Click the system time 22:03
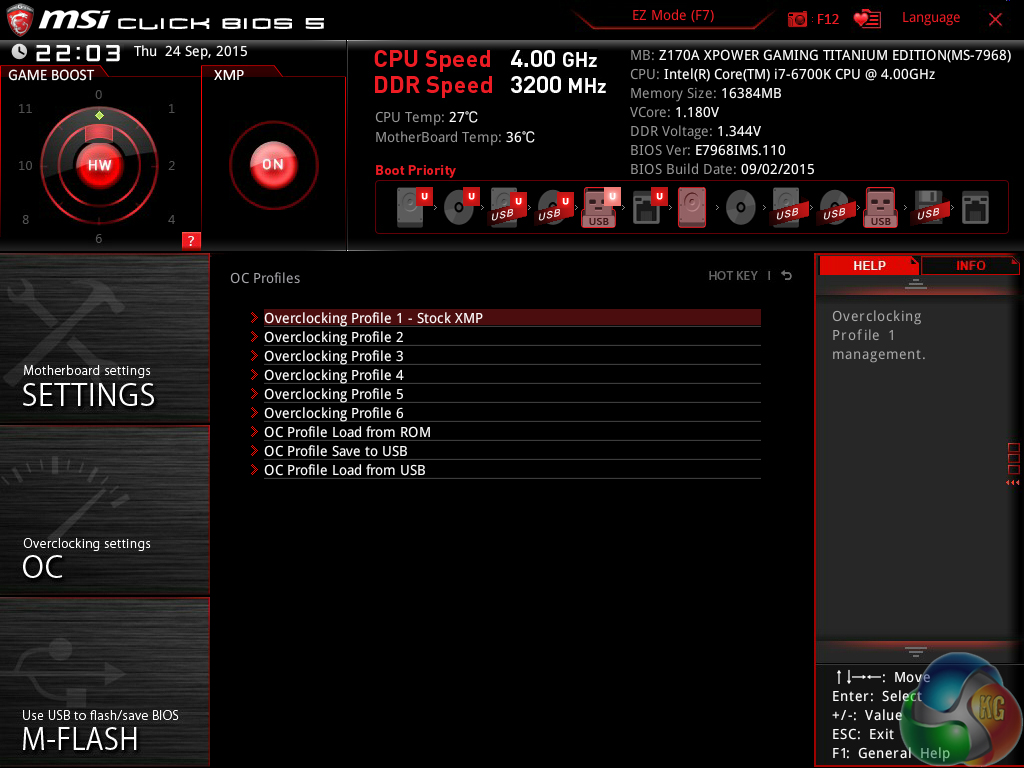This screenshot has width=1024, height=768. (78, 52)
